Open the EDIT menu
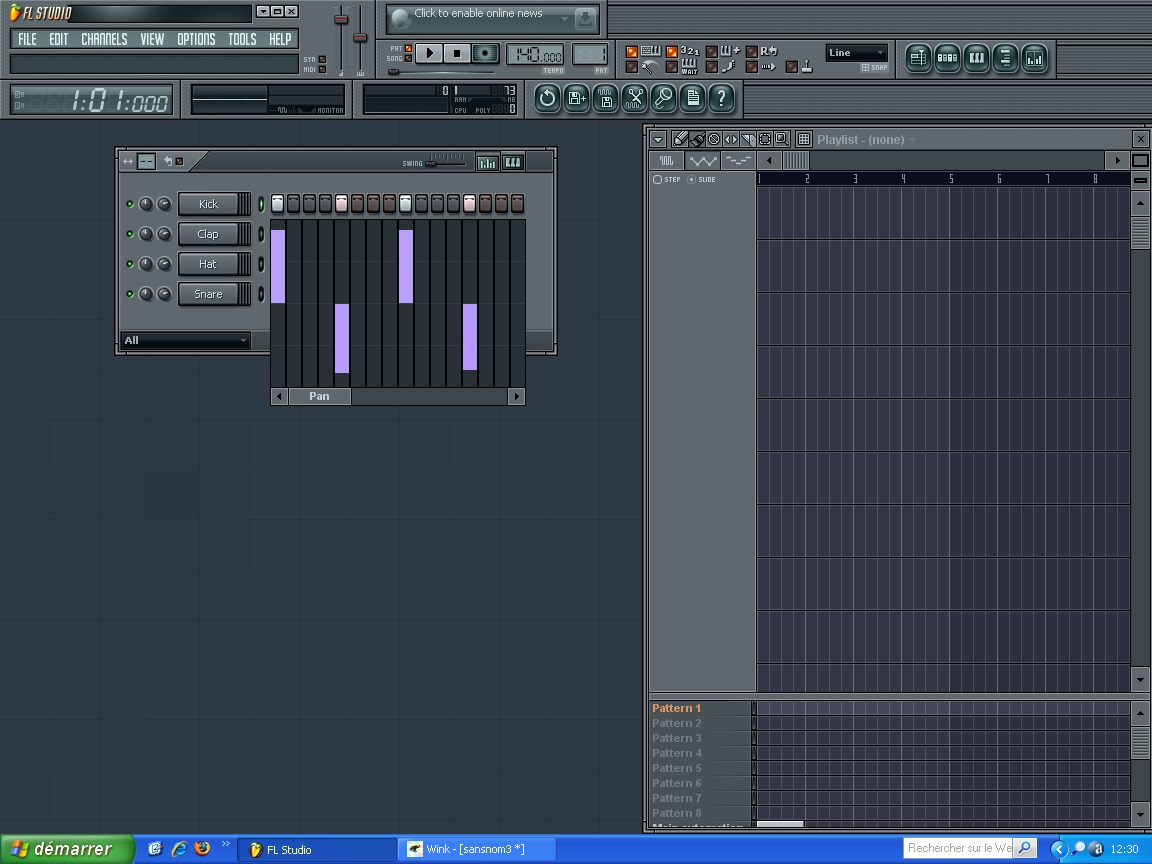1152x864 pixels. click(59, 39)
